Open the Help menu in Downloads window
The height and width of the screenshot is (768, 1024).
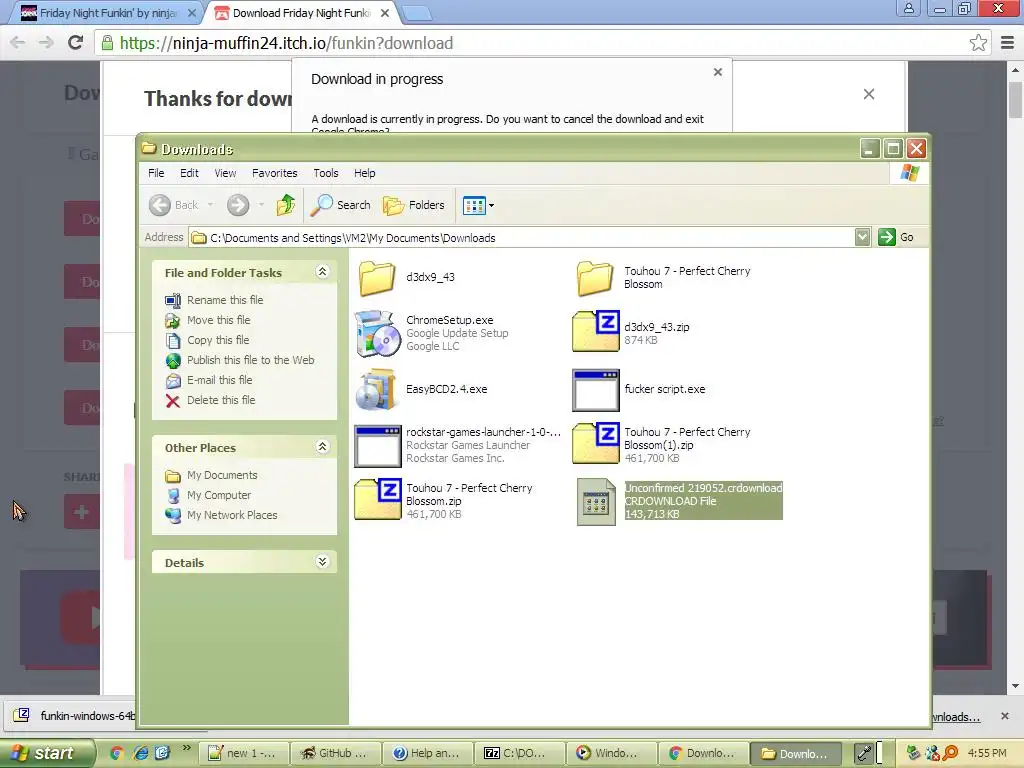pyautogui.click(x=364, y=173)
